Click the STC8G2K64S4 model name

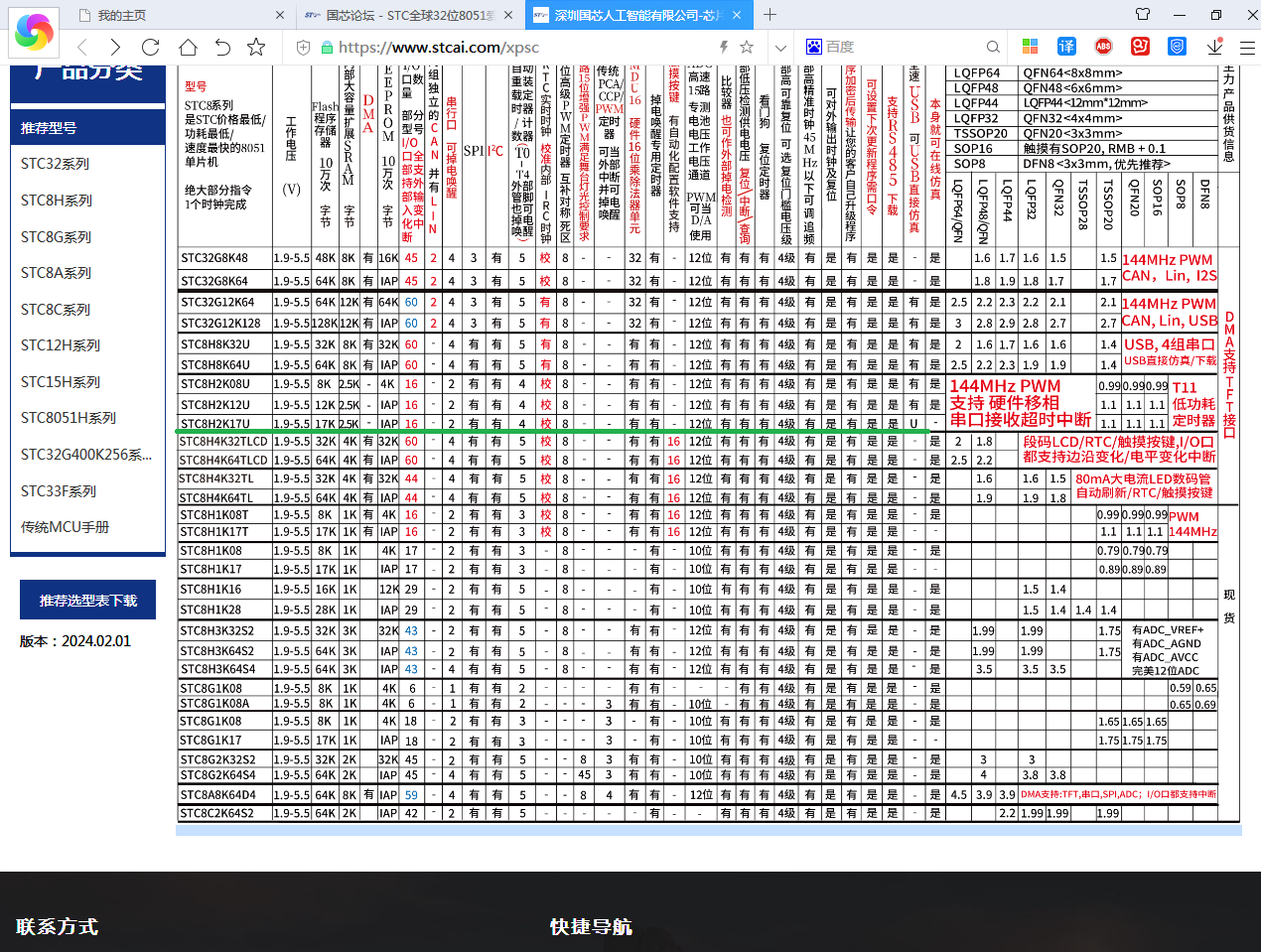tap(217, 774)
